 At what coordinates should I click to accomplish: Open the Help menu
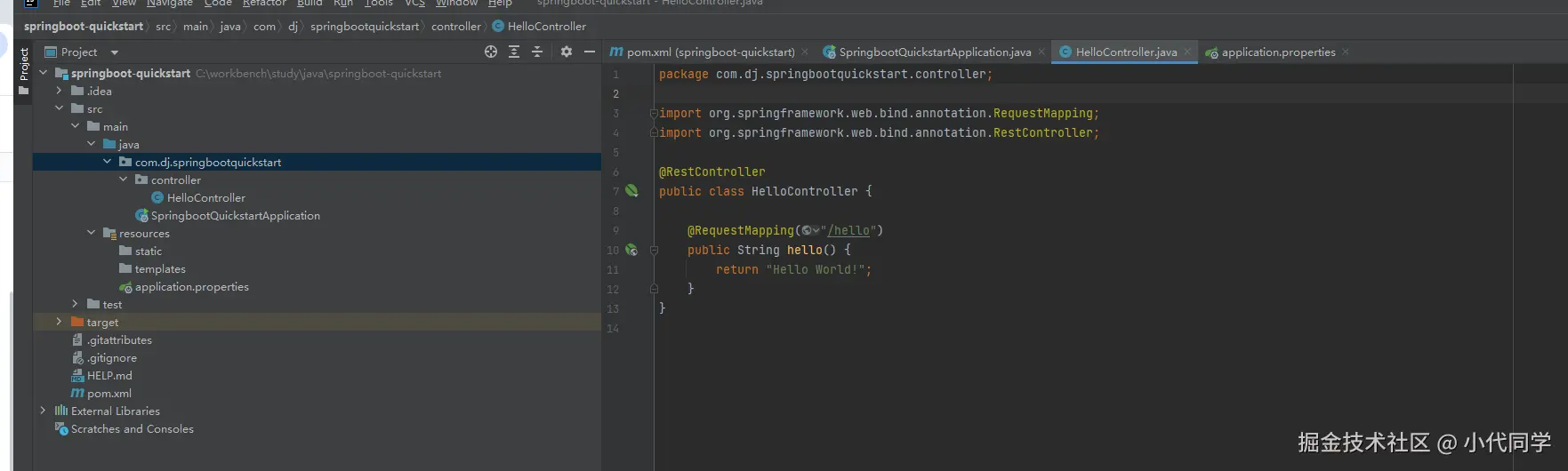500,4
